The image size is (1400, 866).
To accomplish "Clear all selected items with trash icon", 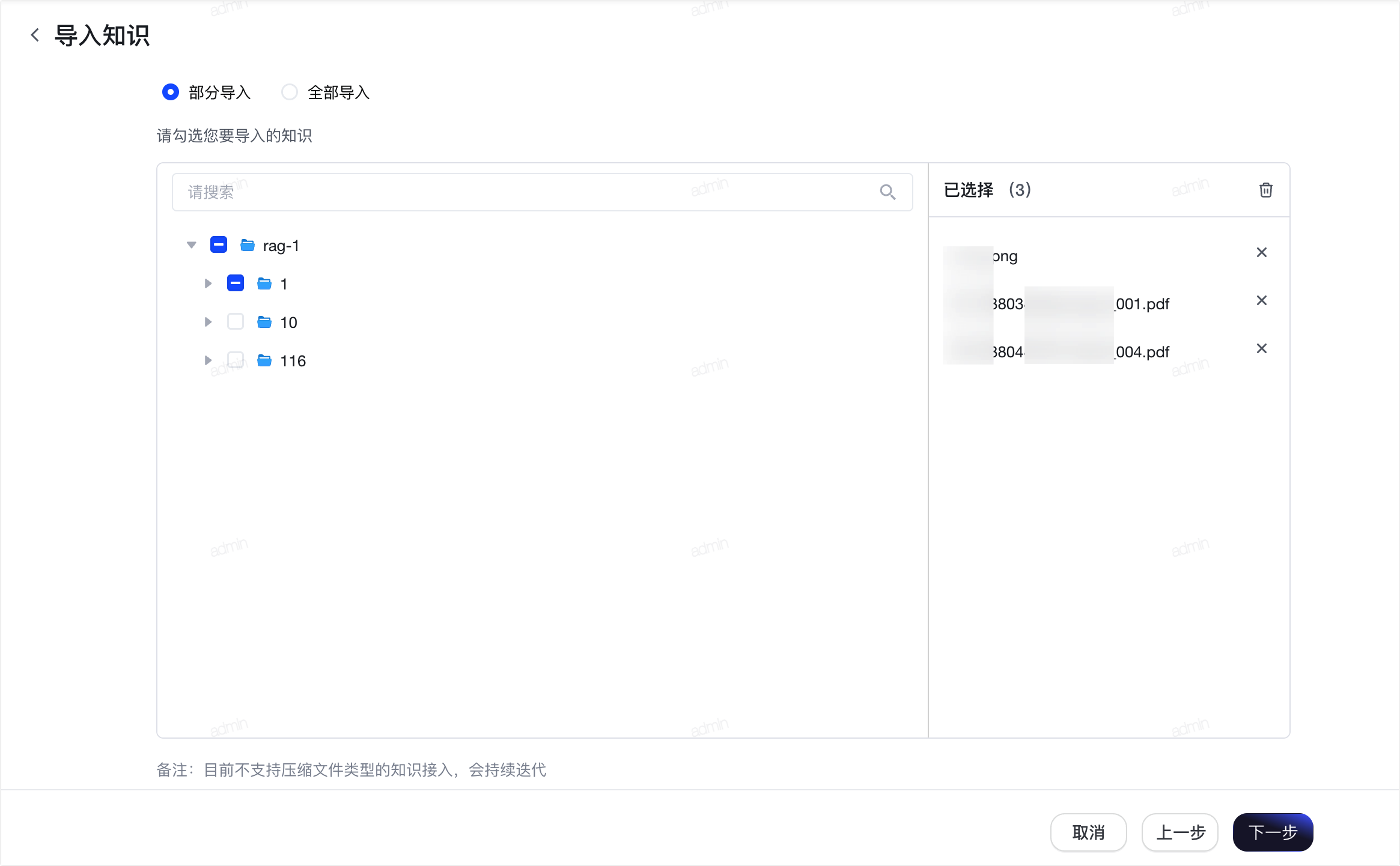I will coord(1265,190).
